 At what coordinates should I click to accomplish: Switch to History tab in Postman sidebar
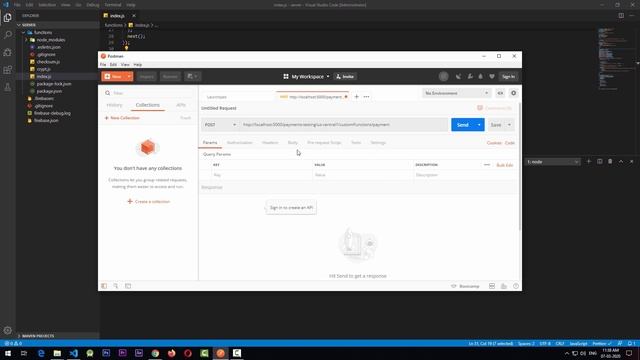point(114,105)
